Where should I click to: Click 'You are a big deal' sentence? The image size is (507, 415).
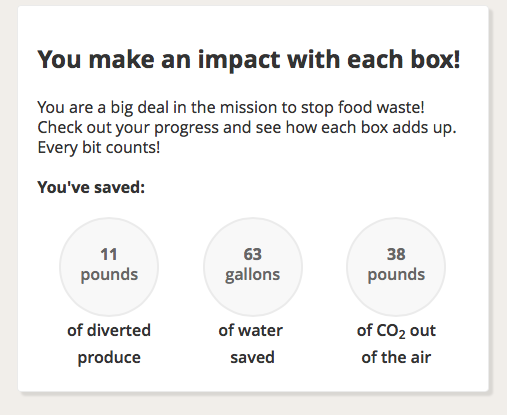point(231,107)
